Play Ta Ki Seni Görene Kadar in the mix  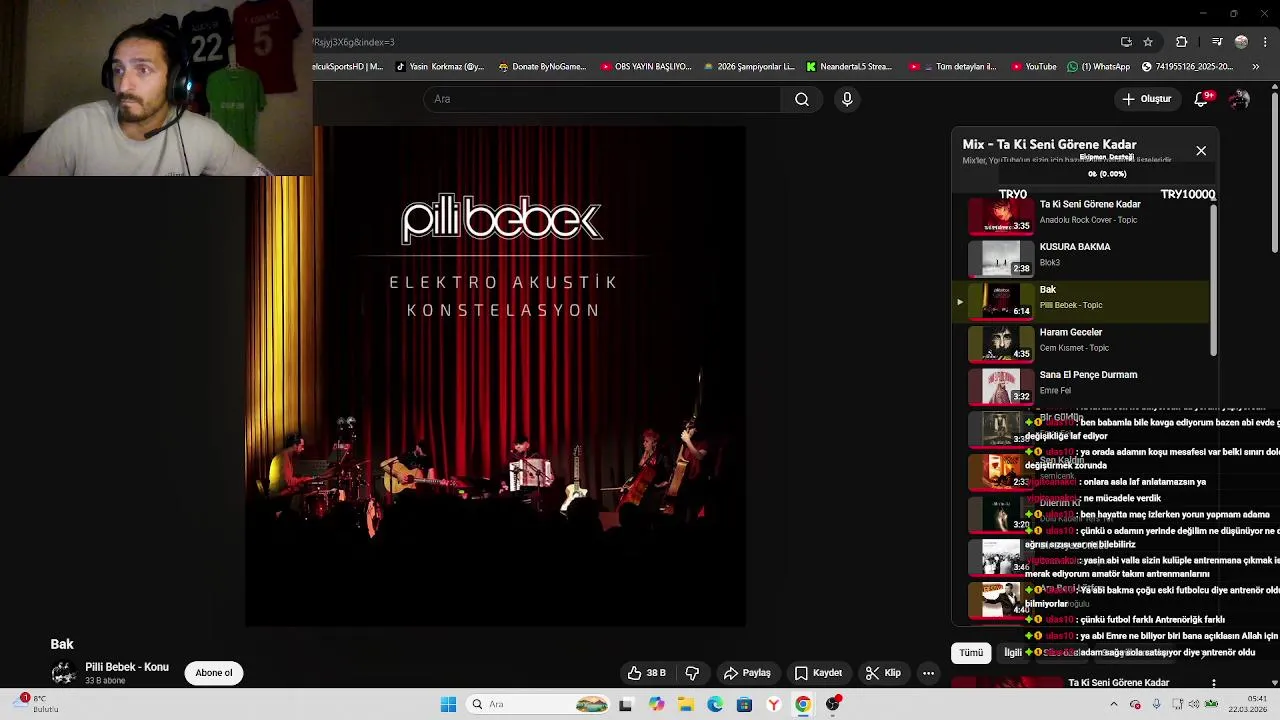click(x=1082, y=214)
